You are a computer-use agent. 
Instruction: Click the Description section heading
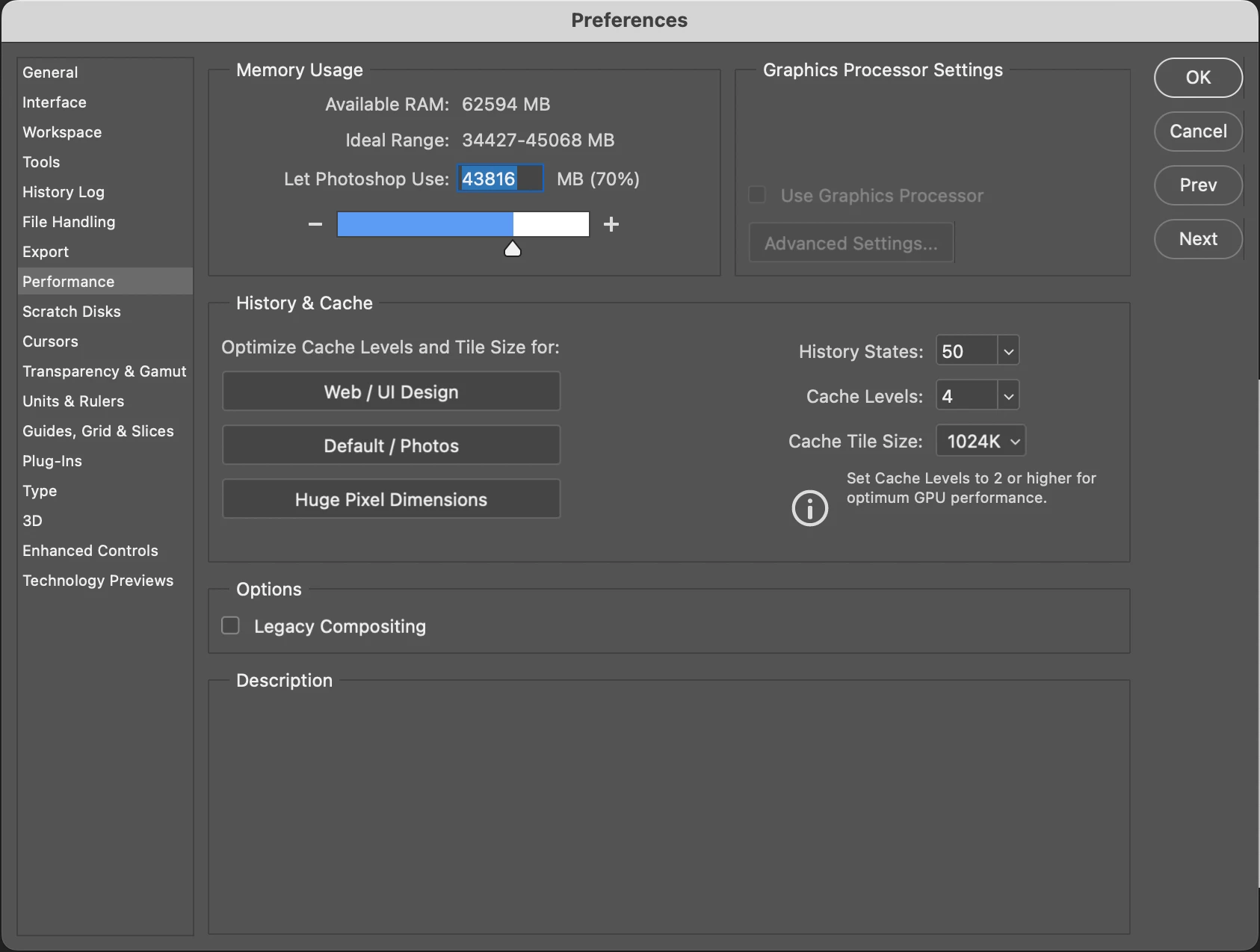pos(284,681)
